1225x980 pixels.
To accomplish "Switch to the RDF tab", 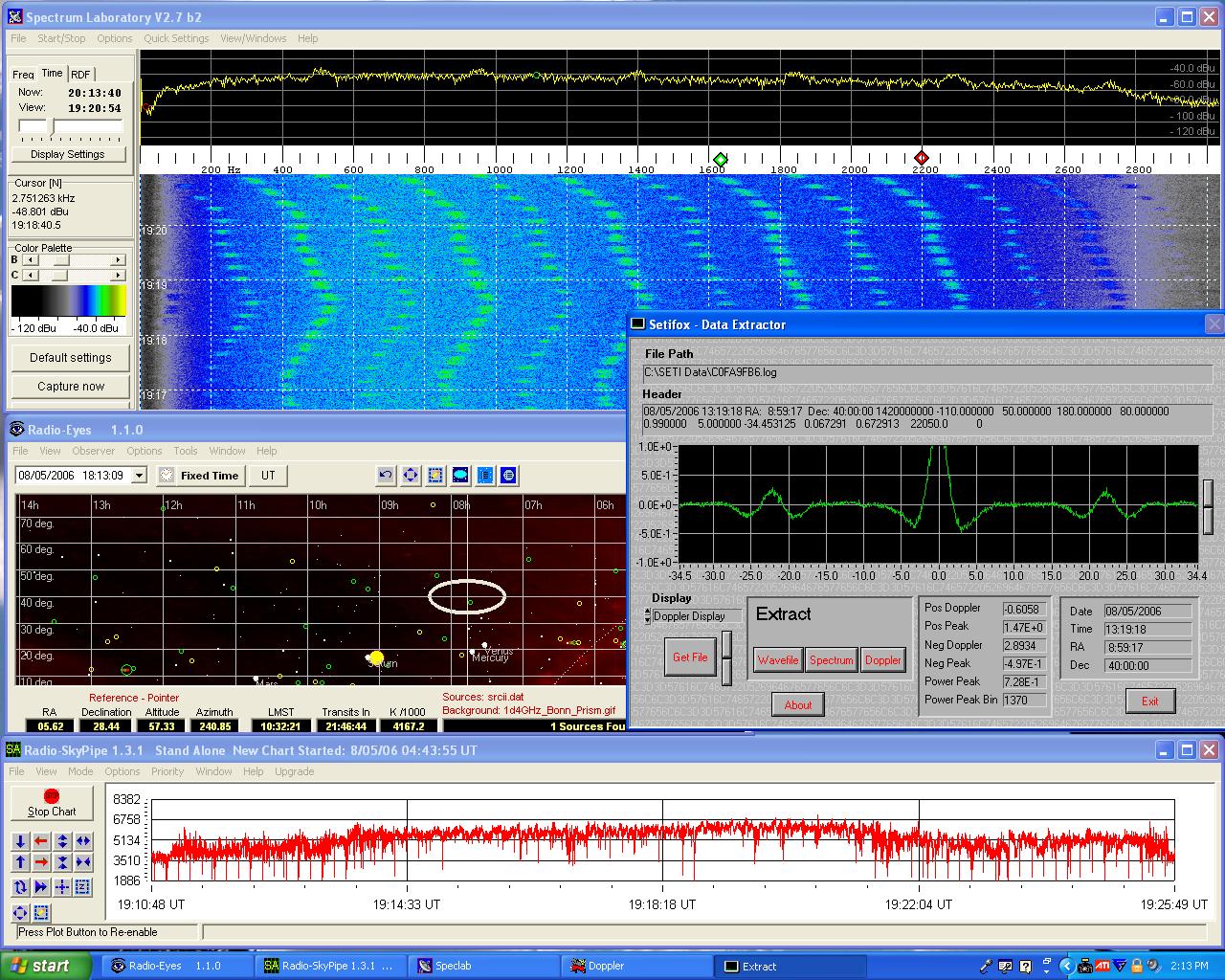I will pos(80,75).
